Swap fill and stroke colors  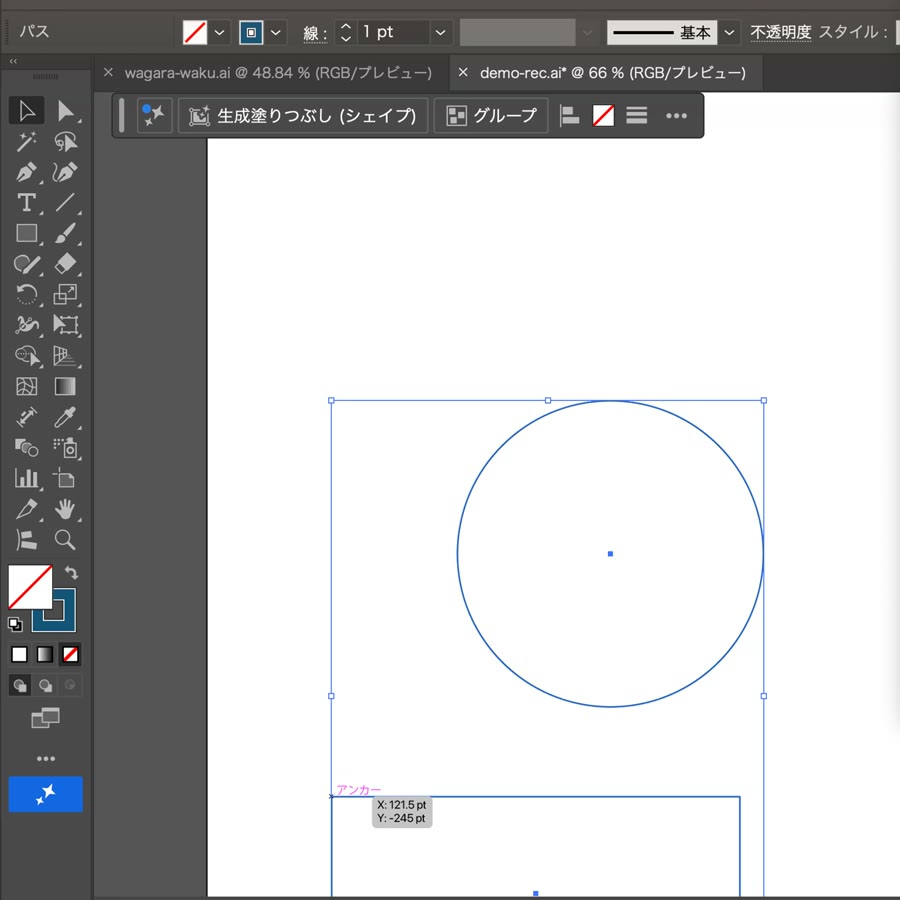click(x=71, y=572)
